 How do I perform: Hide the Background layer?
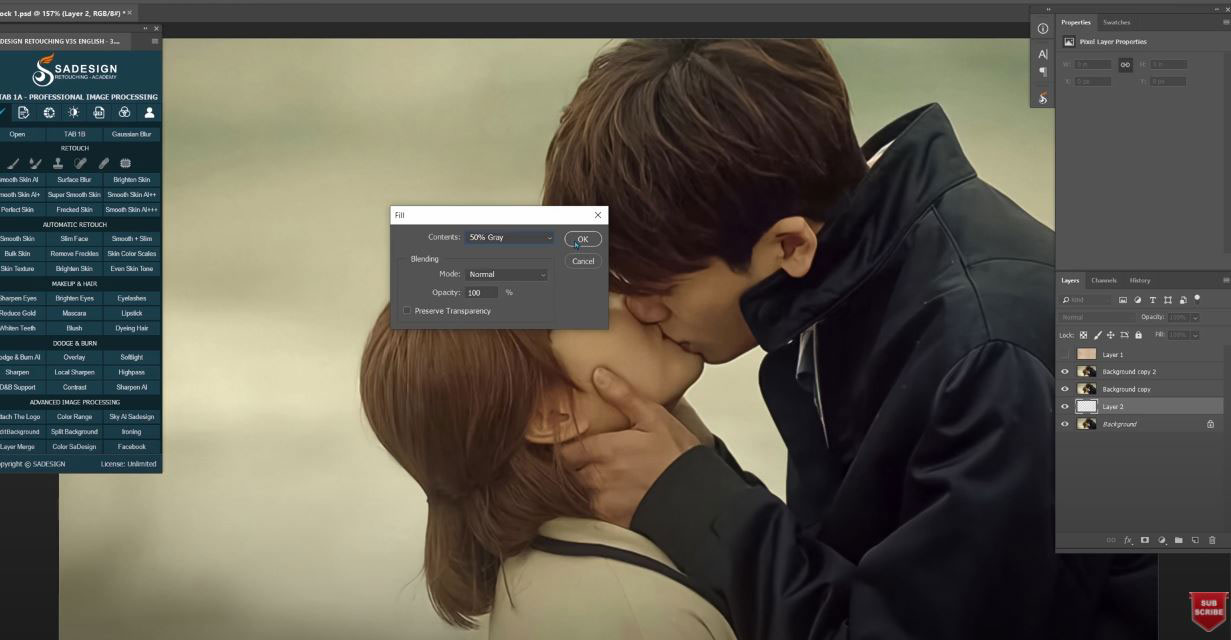coord(1064,424)
